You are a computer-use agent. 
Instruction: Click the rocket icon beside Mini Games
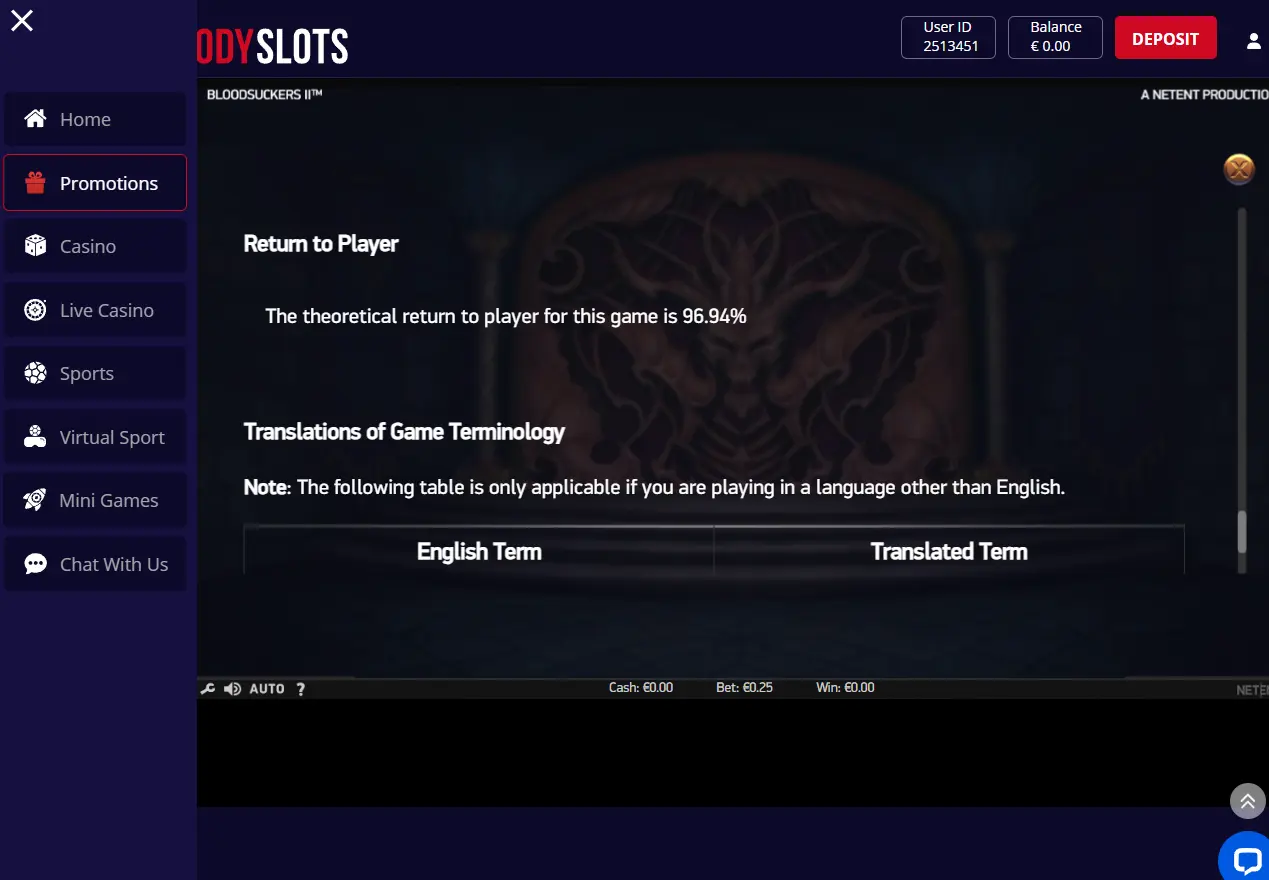(x=35, y=500)
